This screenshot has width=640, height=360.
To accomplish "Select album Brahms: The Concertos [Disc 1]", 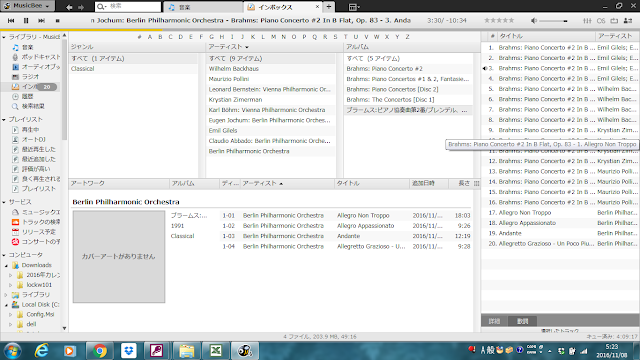I will pos(408,100).
